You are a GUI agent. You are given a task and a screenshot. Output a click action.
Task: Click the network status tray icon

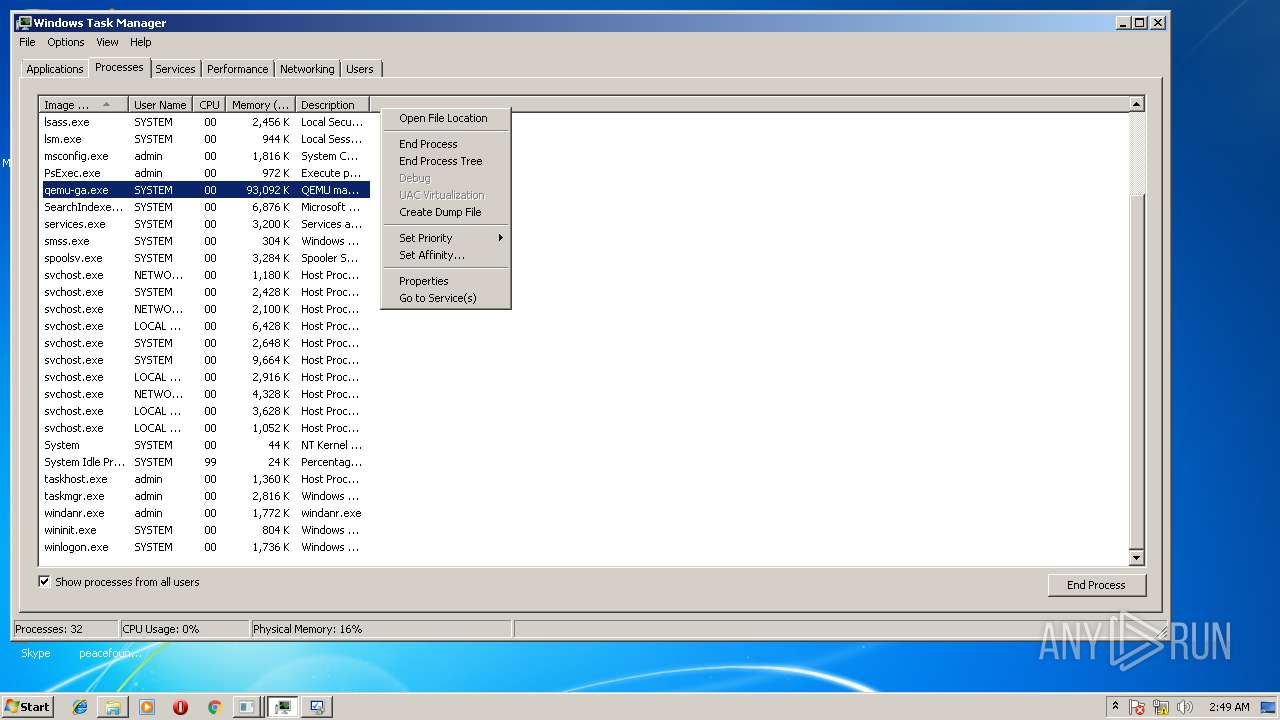(x=1161, y=707)
